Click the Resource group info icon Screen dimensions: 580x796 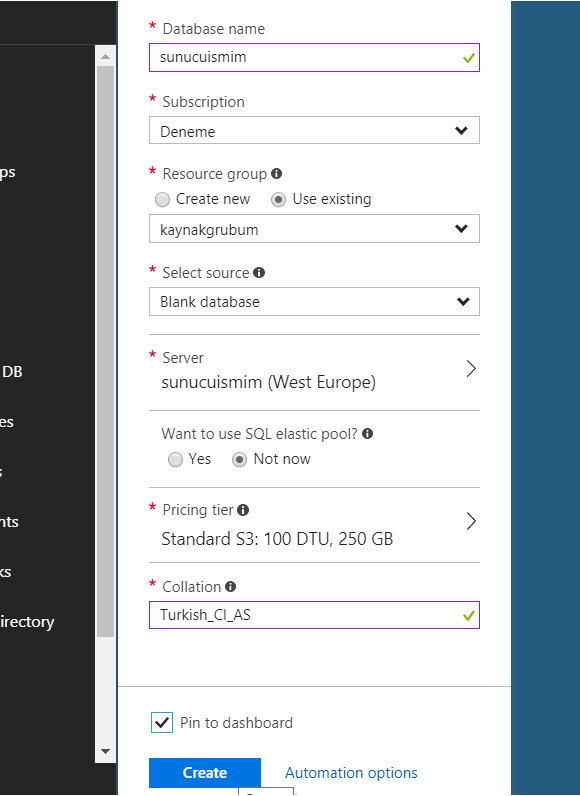277,174
